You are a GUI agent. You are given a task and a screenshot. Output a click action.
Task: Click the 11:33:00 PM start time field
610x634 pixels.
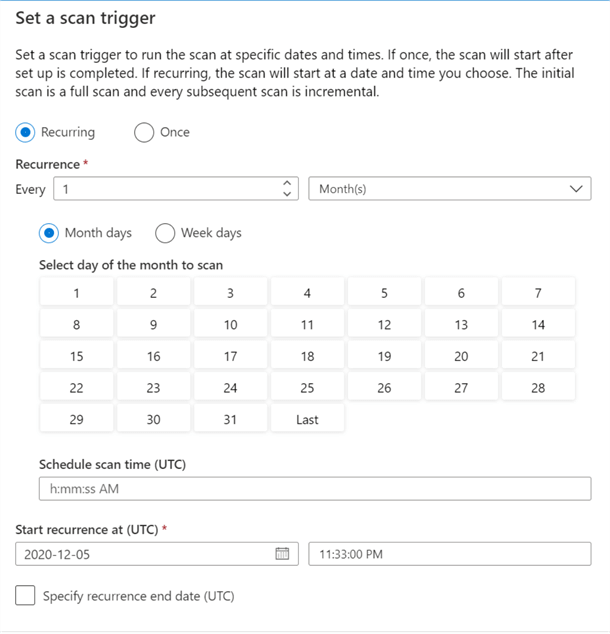pyautogui.click(x=449, y=554)
